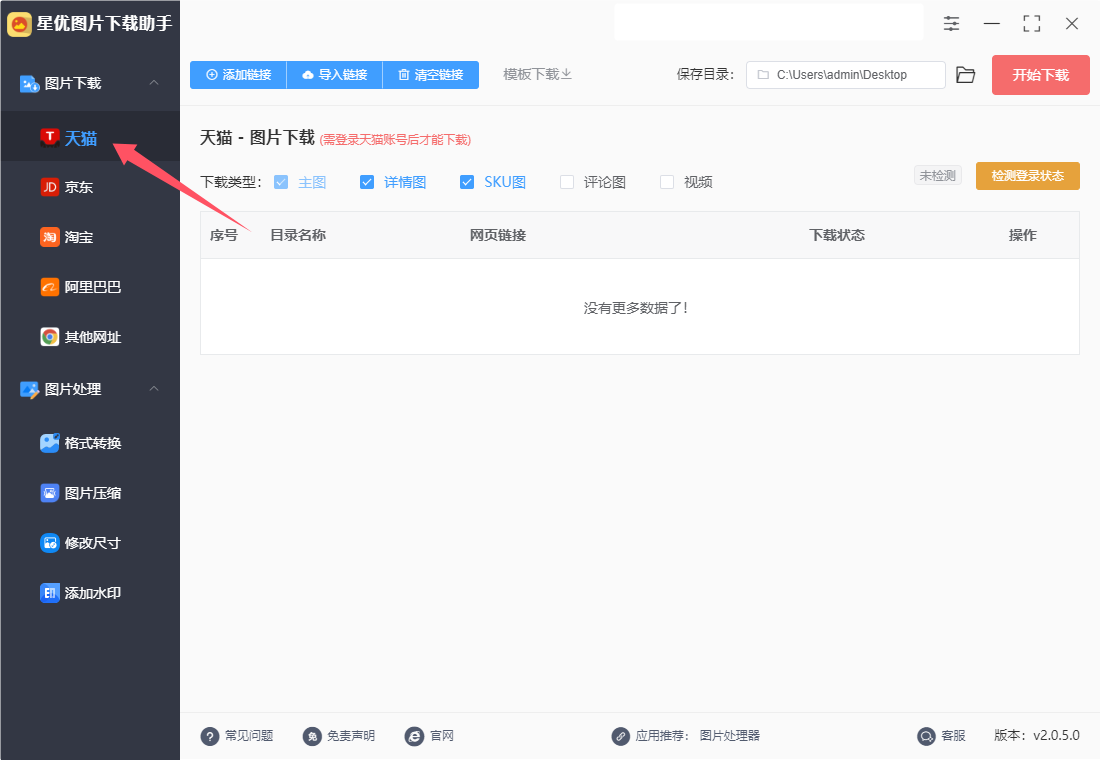Click the 图片压缩 icon
The width and height of the screenshot is (1100, 760).
[x=50, y=493]
